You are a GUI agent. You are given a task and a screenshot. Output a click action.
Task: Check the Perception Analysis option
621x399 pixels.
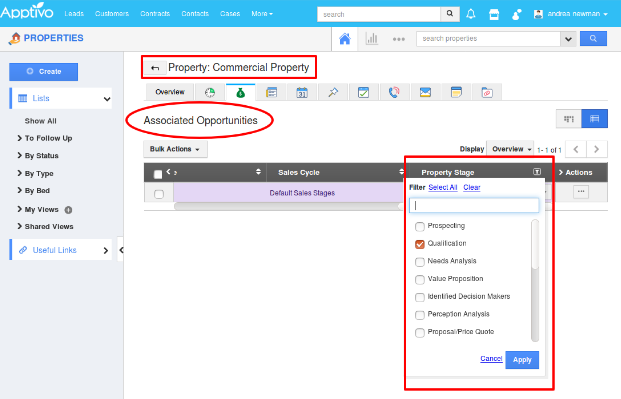[x=419, y=315]
